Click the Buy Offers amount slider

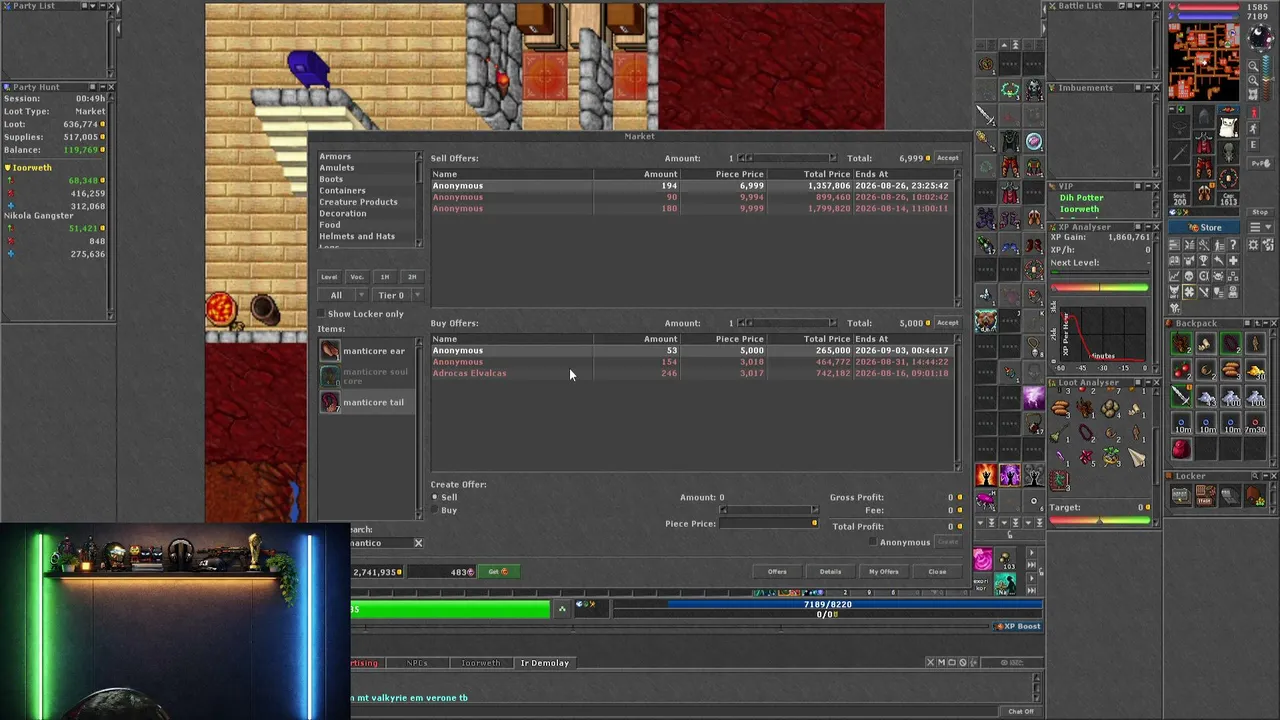click(x=787, y=323)
